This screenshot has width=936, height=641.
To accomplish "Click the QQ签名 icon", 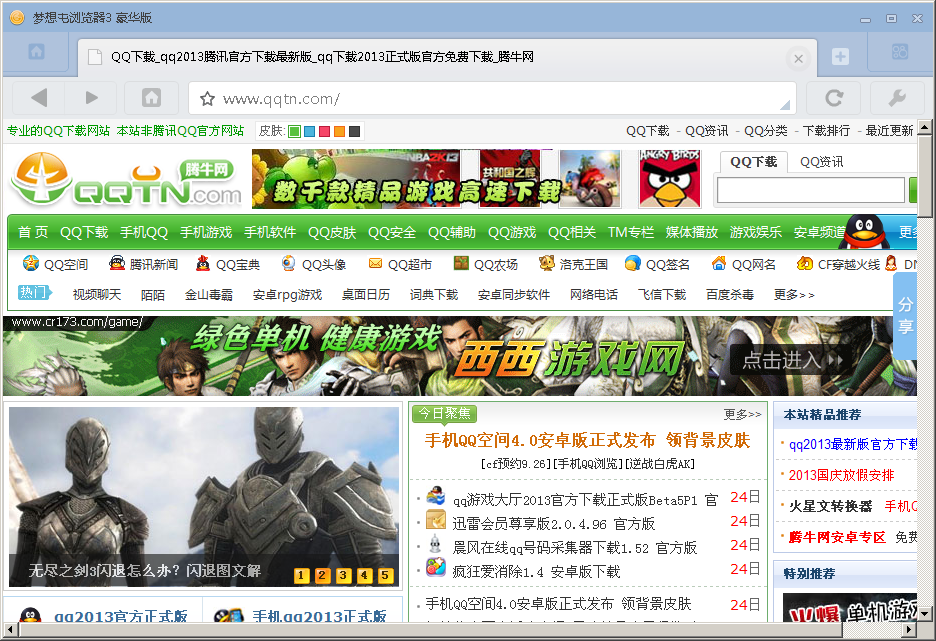I will 633,263.
